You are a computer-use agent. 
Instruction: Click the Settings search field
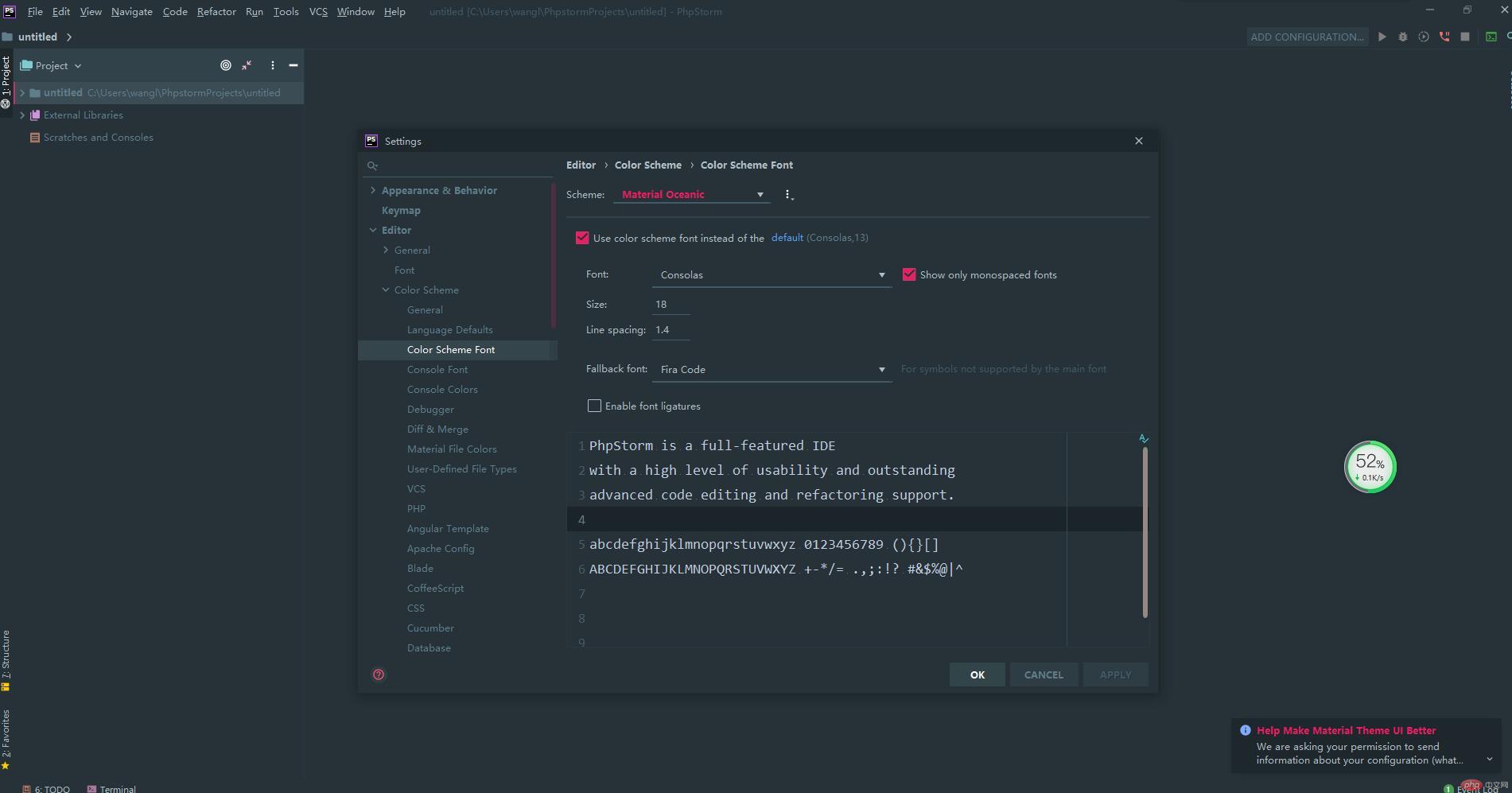pos(459,165)
